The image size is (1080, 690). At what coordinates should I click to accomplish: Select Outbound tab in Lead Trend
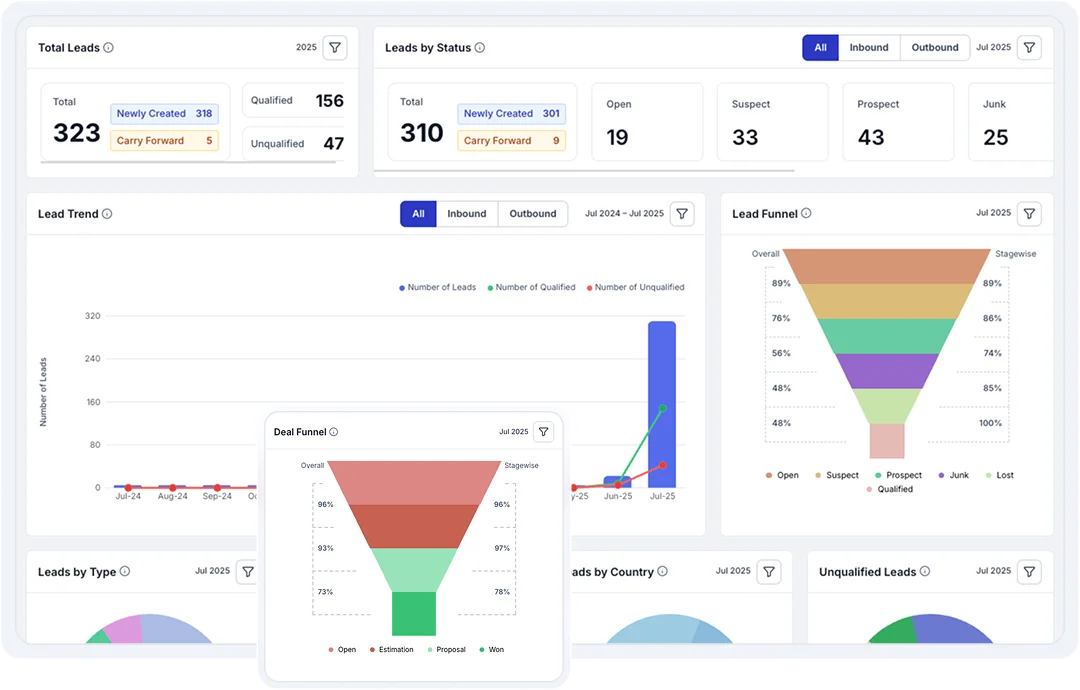(x=532, y=213)
